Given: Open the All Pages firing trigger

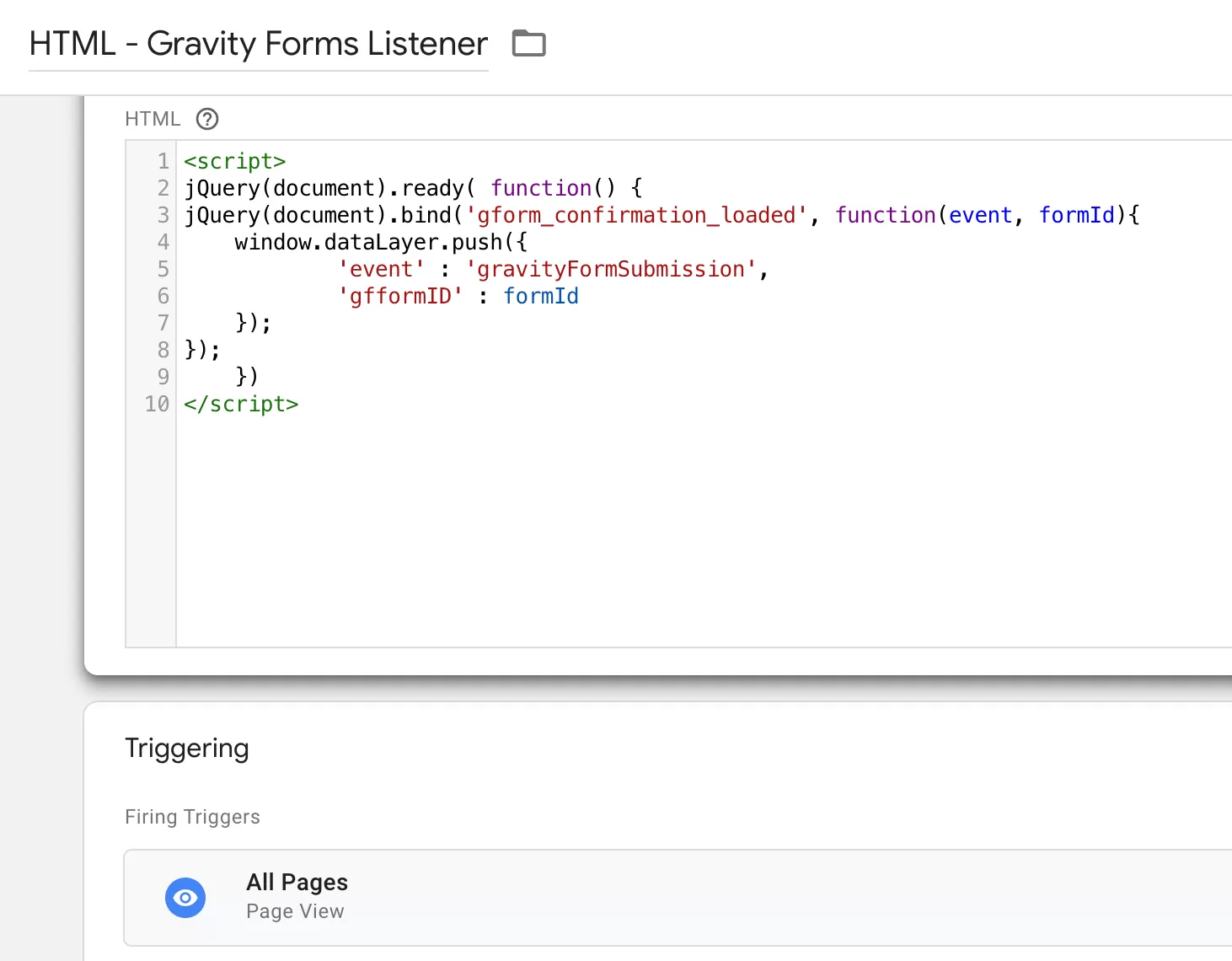Looking at the screenshot, I should (678, 898).
